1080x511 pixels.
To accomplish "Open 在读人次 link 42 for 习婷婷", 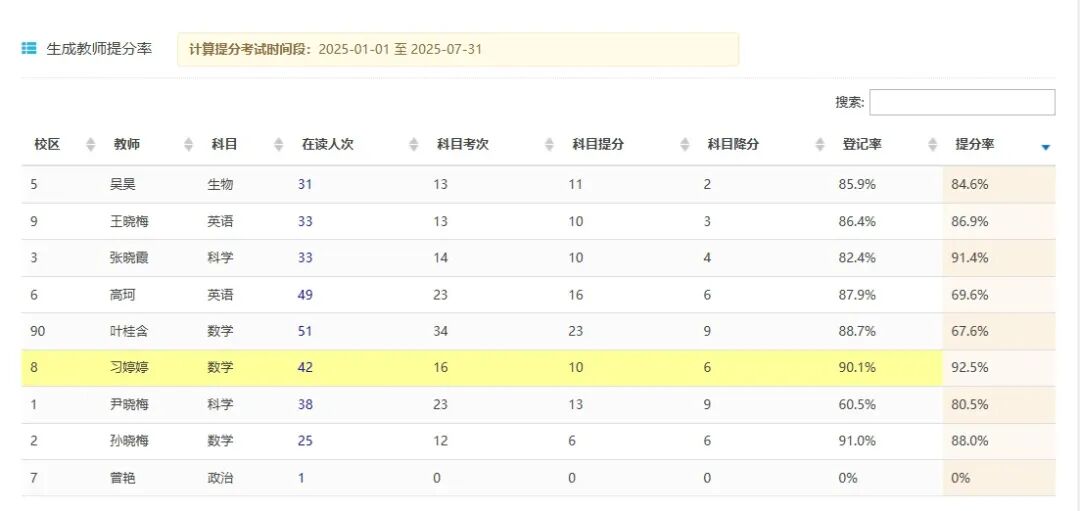I will [305, 367].
